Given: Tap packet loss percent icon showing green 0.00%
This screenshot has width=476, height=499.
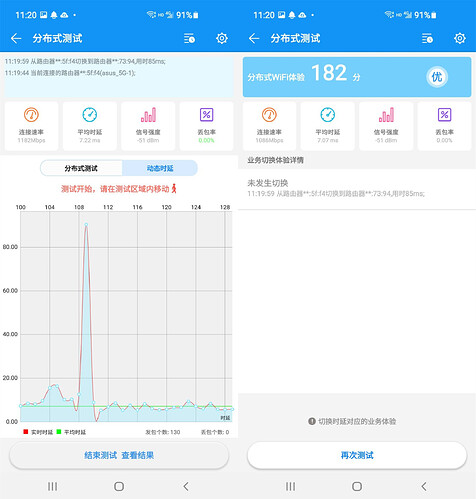Looking at the screenshot, I should coord(206,115).
